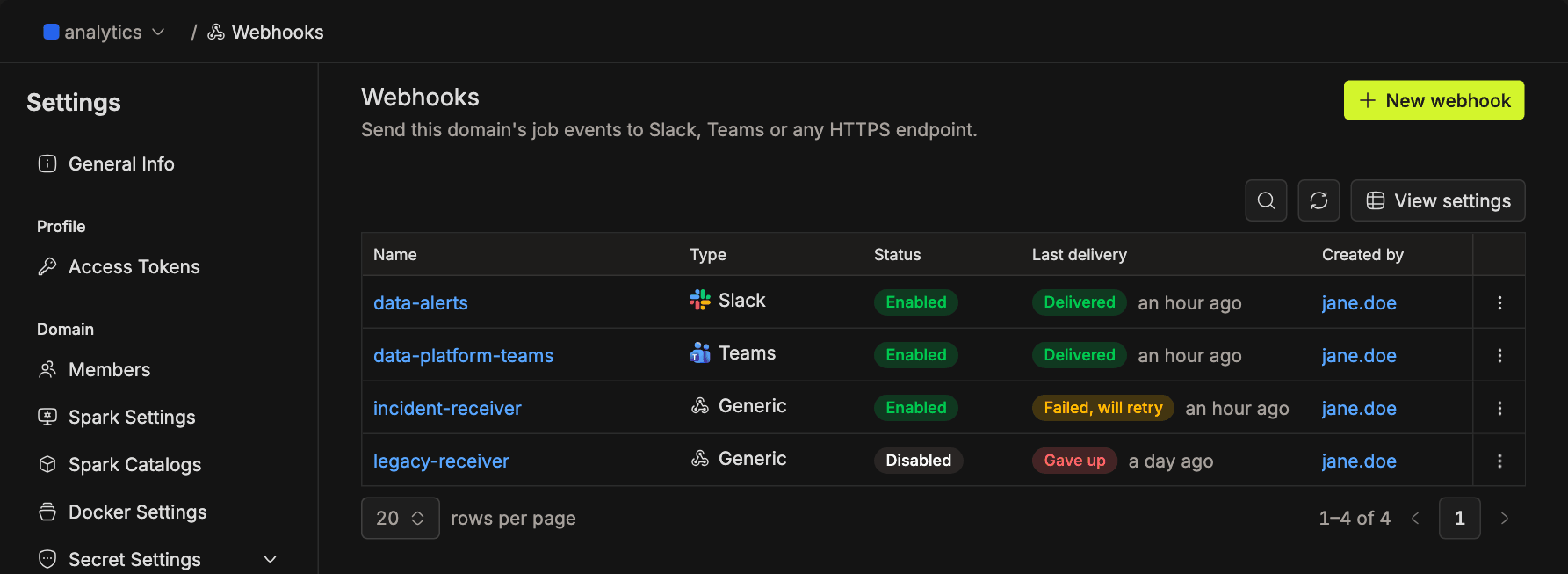Open row actions for incident-receiver
The image size is (1568, 574).
[1499, 408]
